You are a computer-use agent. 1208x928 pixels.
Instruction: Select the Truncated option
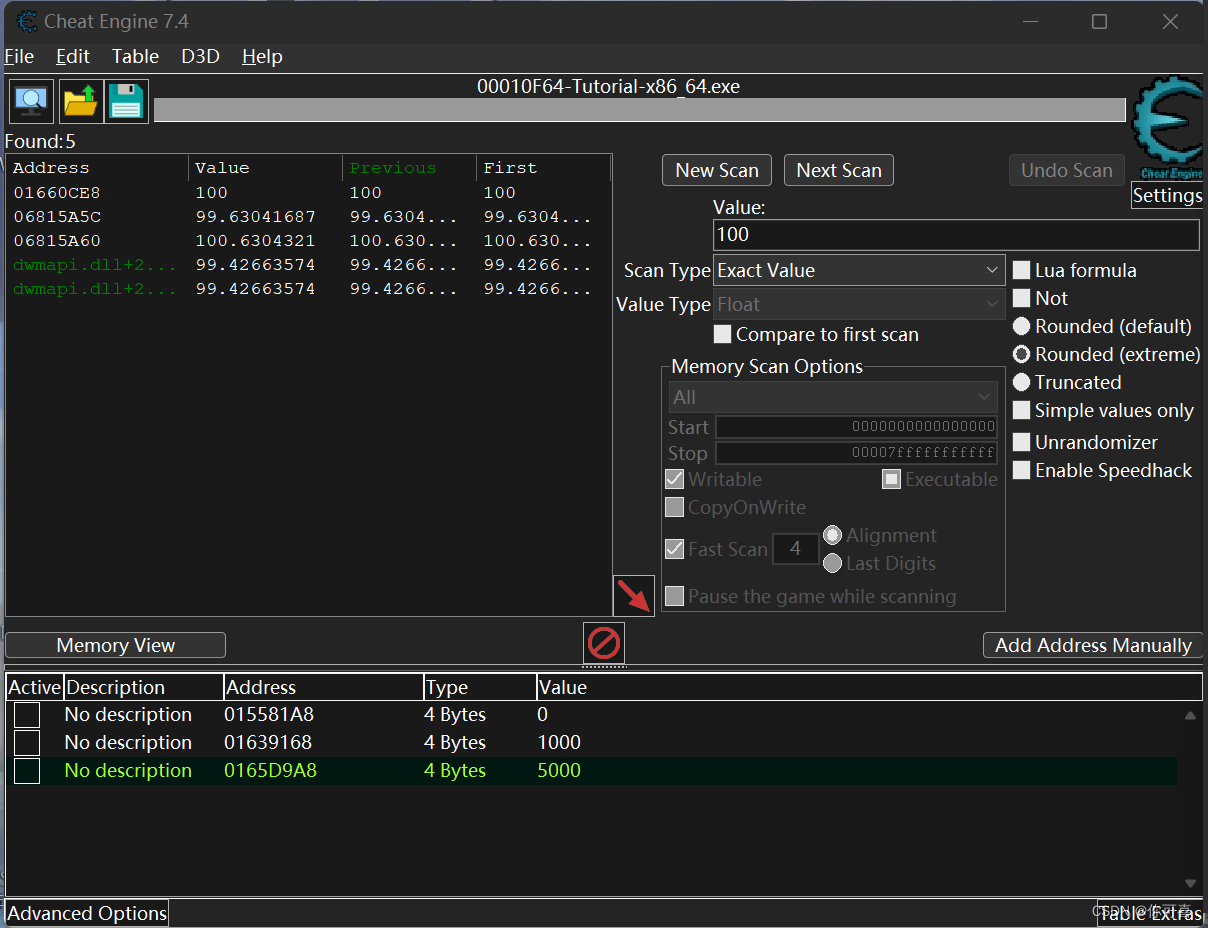(x=1022, y=382)
